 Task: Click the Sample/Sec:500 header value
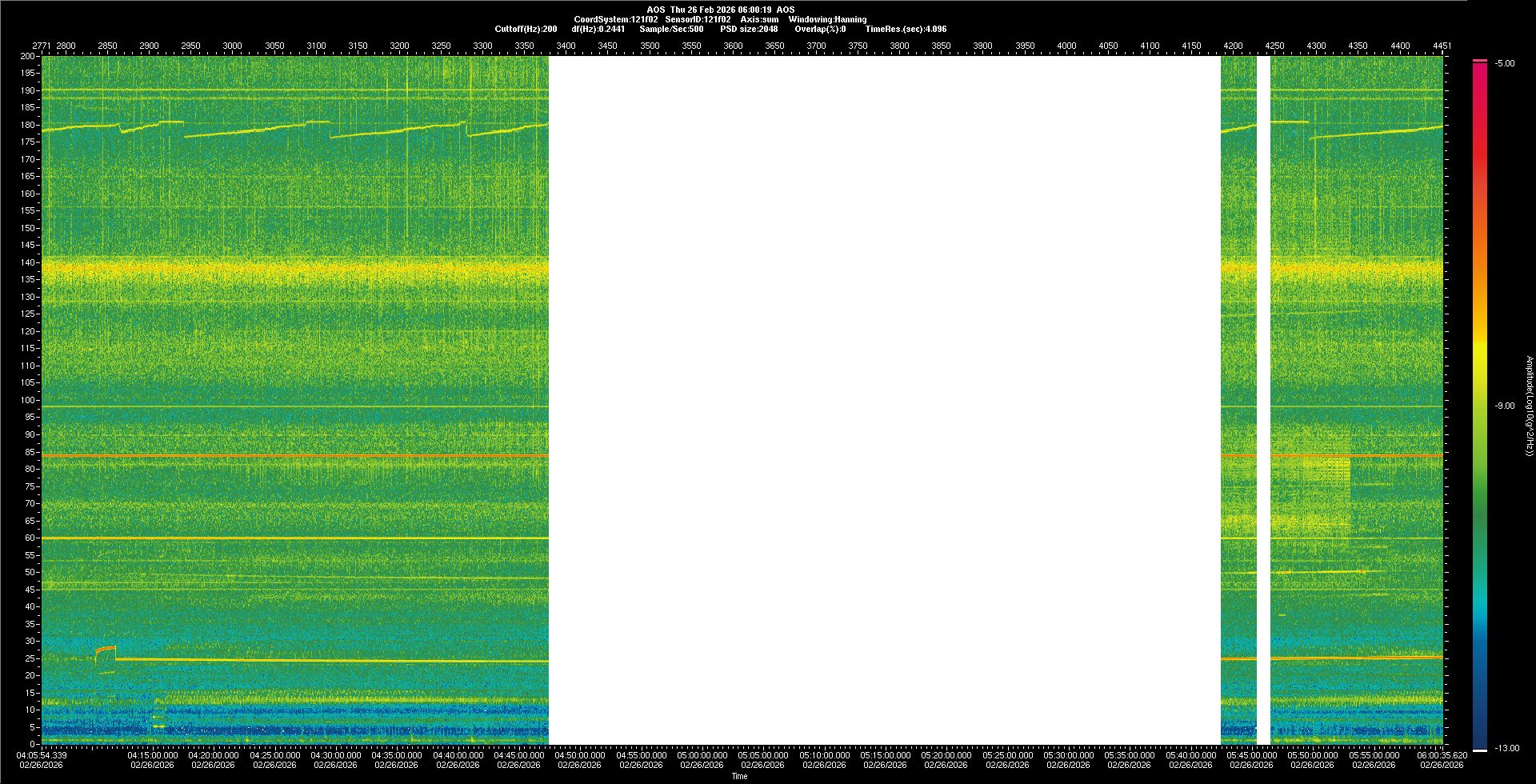tap(671, 29)
